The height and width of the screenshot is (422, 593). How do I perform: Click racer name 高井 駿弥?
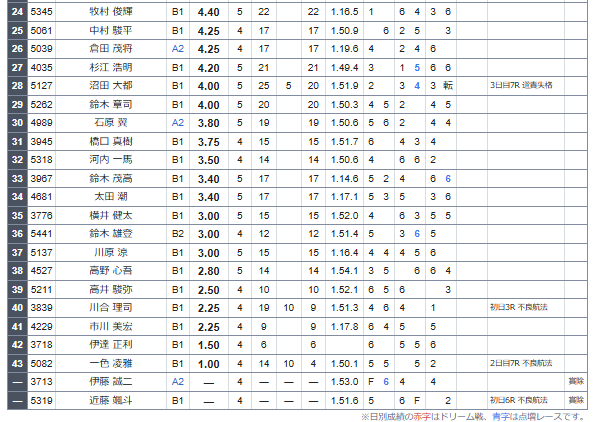coord(111,290)
